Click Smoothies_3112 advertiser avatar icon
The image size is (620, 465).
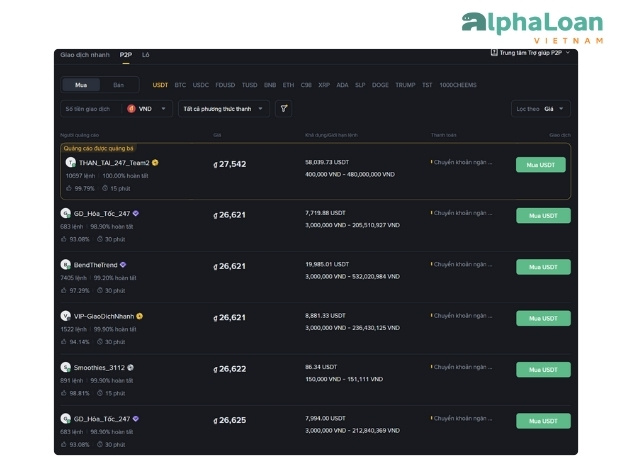(66, 367)
